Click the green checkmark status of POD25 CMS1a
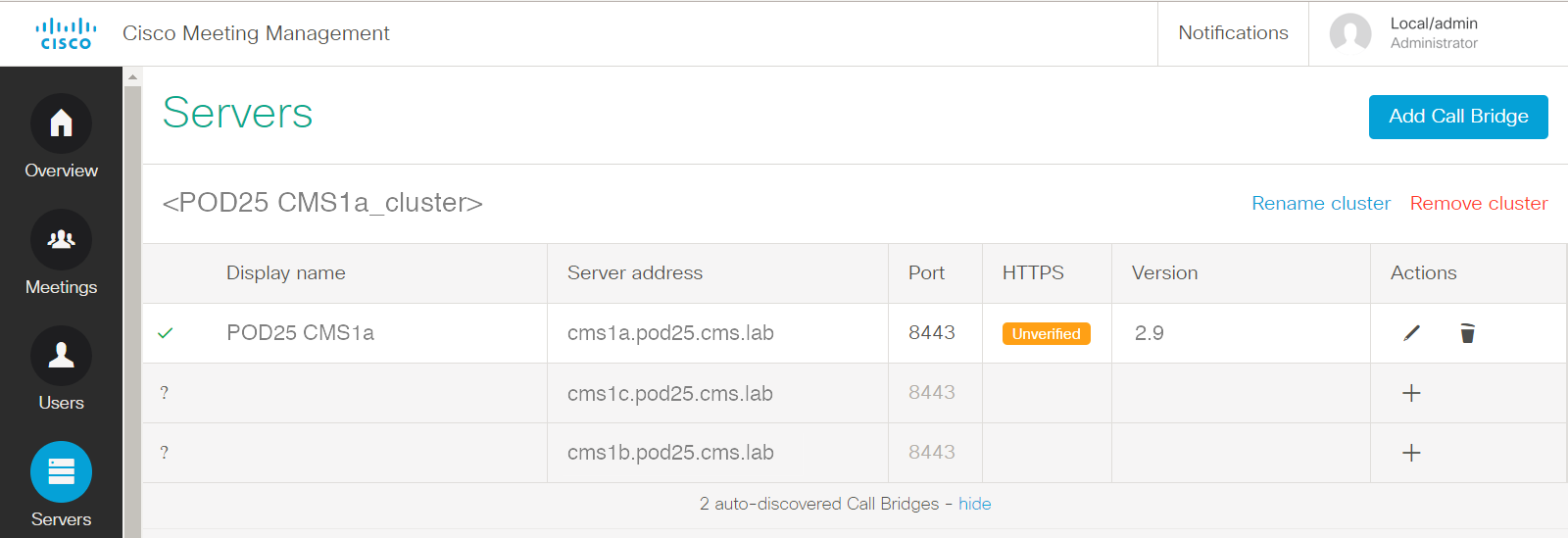The image size is (1568, 538). click(166, 333)
